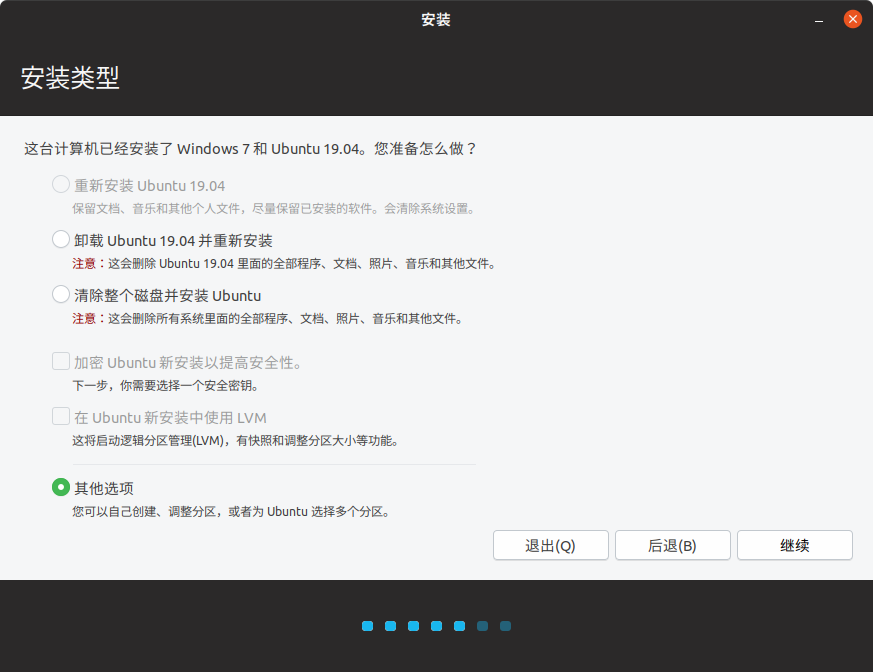
Task: Click the warning about deleting all systems' files
Action: [x=268, y=318]
